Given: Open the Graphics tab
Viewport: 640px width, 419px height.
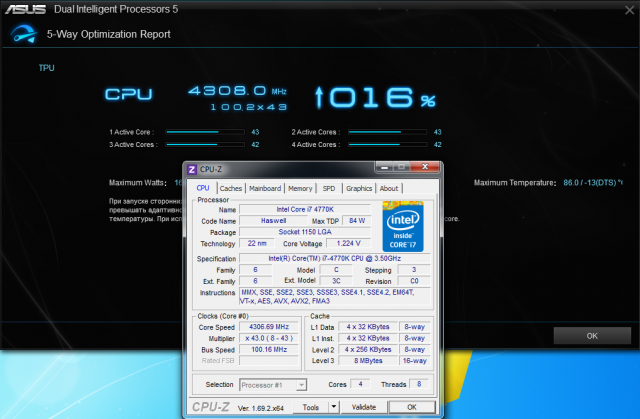Looking at the screenshot, I should pyautogui.click(x=359, y=188).
